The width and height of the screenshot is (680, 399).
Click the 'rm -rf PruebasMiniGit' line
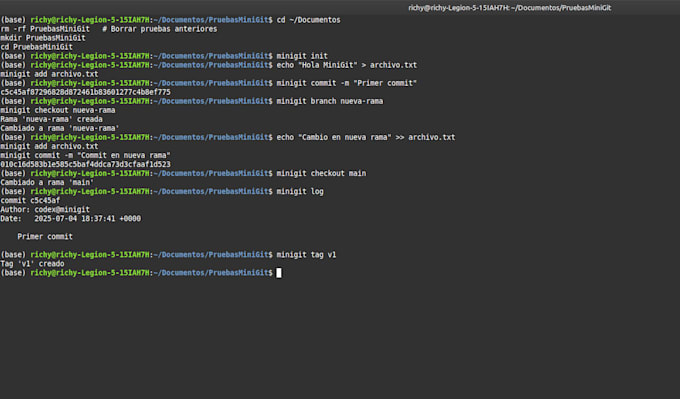109,29
